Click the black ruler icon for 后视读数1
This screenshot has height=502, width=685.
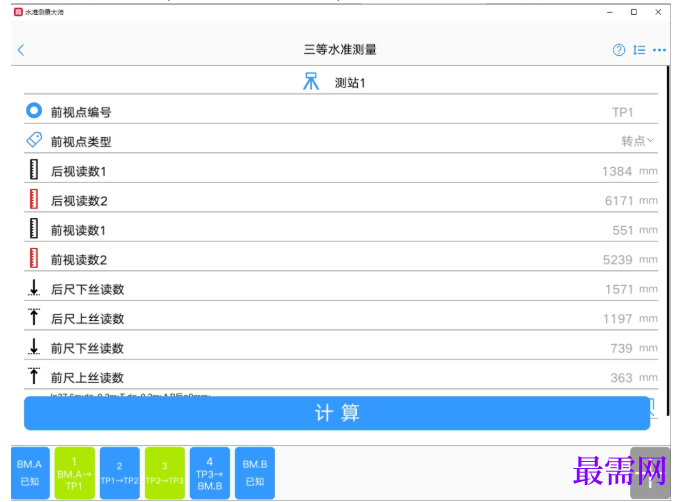coord(34,170)
